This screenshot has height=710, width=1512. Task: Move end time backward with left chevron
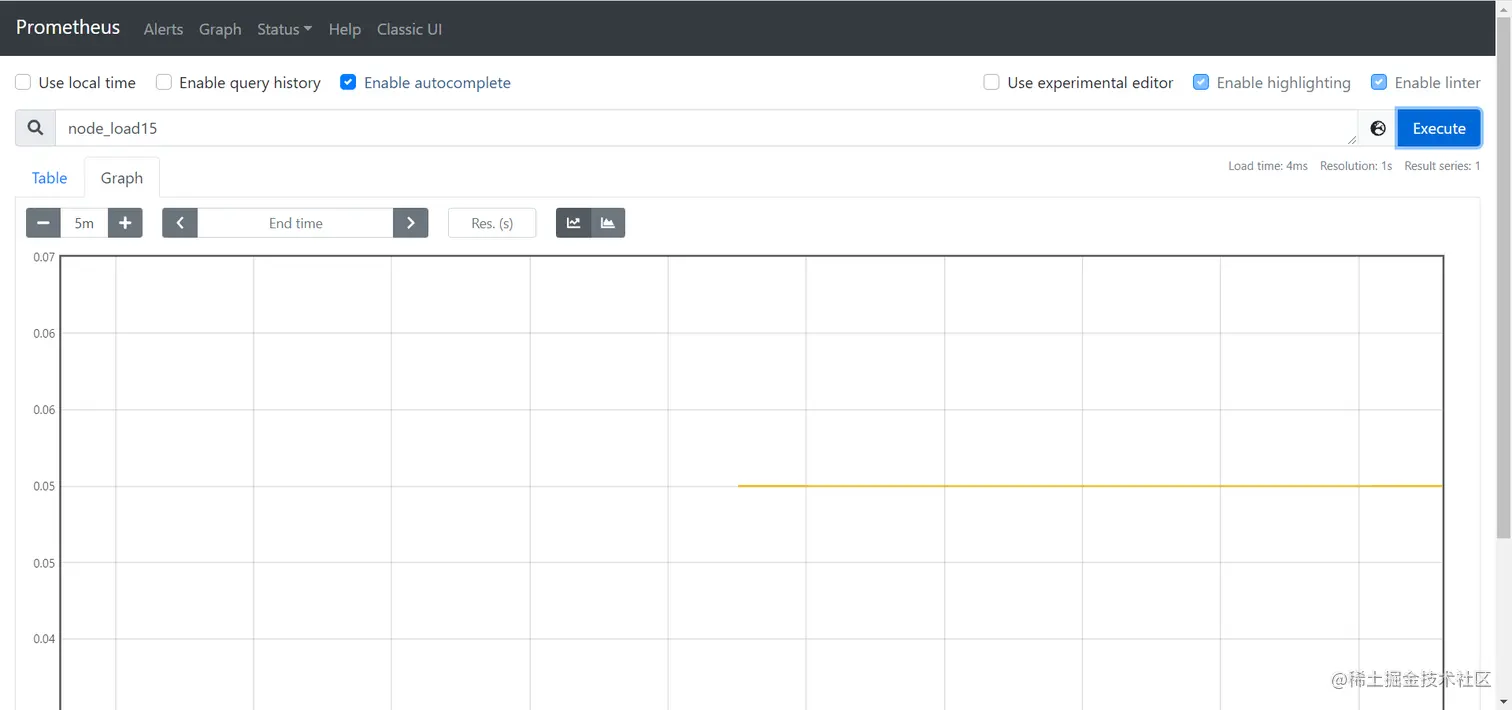[180, 223]
